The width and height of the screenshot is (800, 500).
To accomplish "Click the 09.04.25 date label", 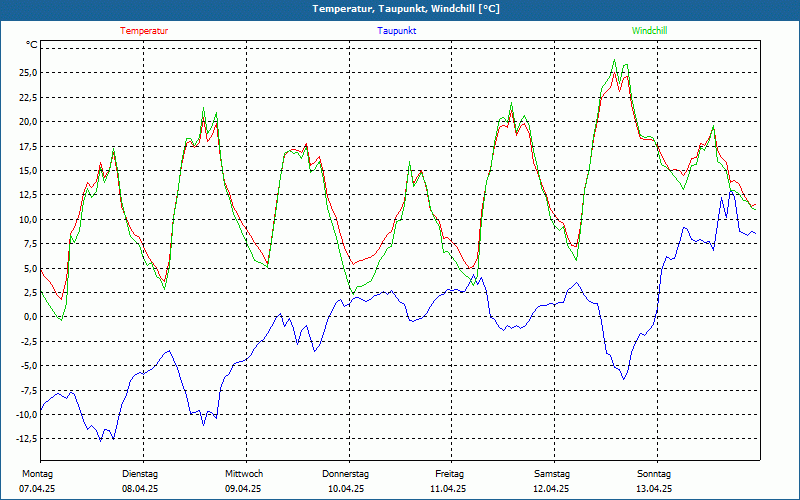I will pyautogui.click(x=243, y=489).
